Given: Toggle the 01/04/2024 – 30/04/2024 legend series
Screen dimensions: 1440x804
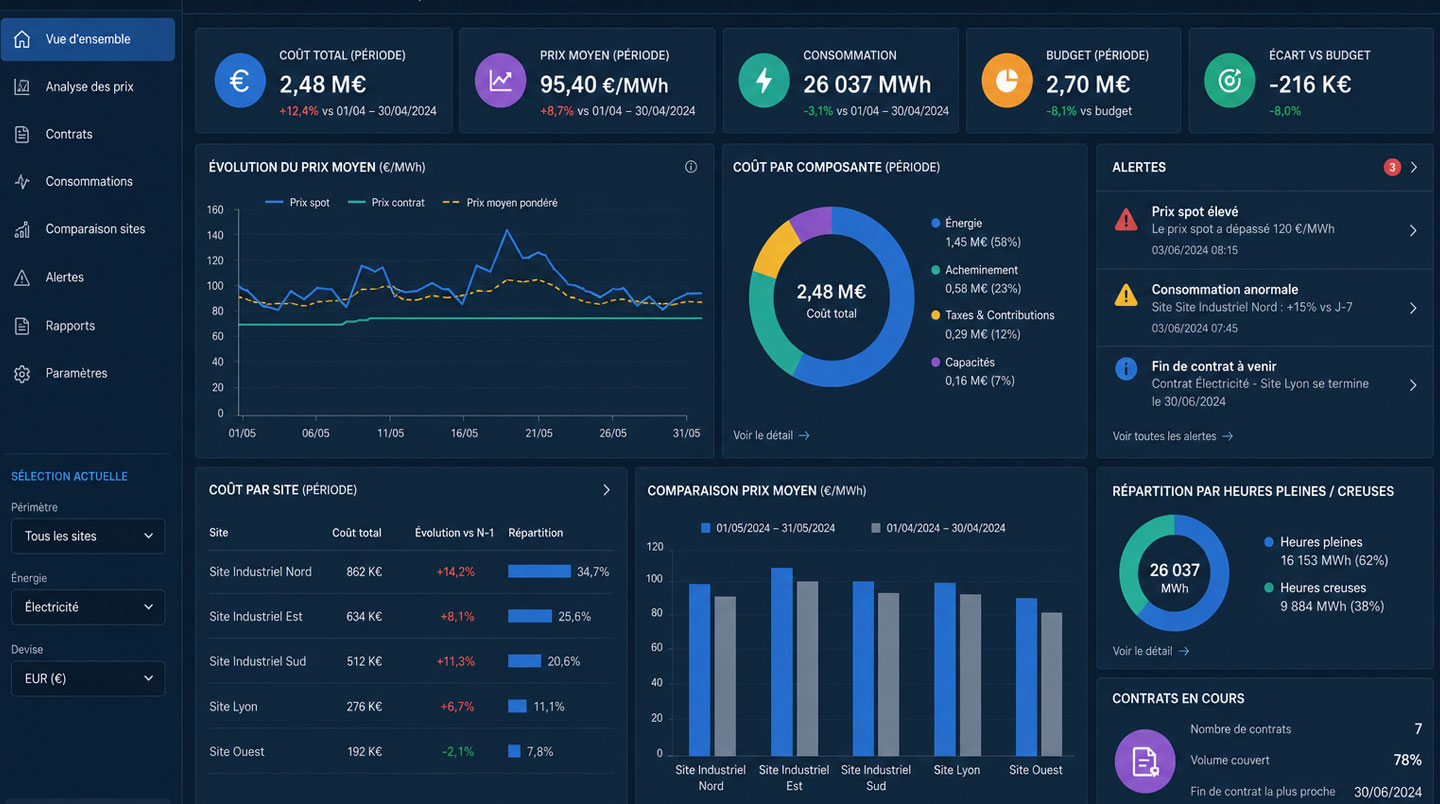Looking at the screenshot, I should pos(938,528).
